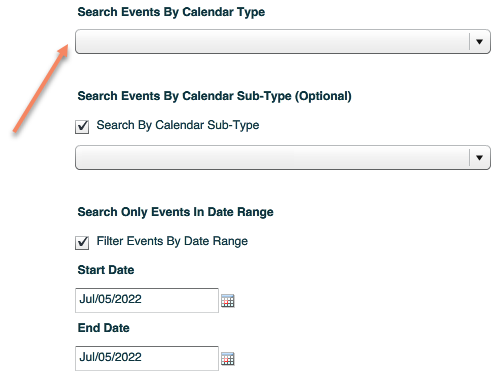Click the Calendar Sub-Type dropdown arrow

(479, 158)
